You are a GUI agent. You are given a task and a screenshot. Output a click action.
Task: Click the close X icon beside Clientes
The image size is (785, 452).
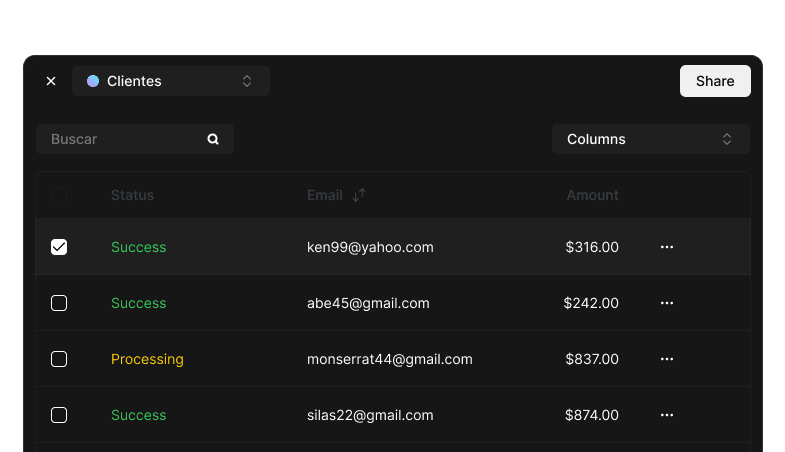click(51, 81)
